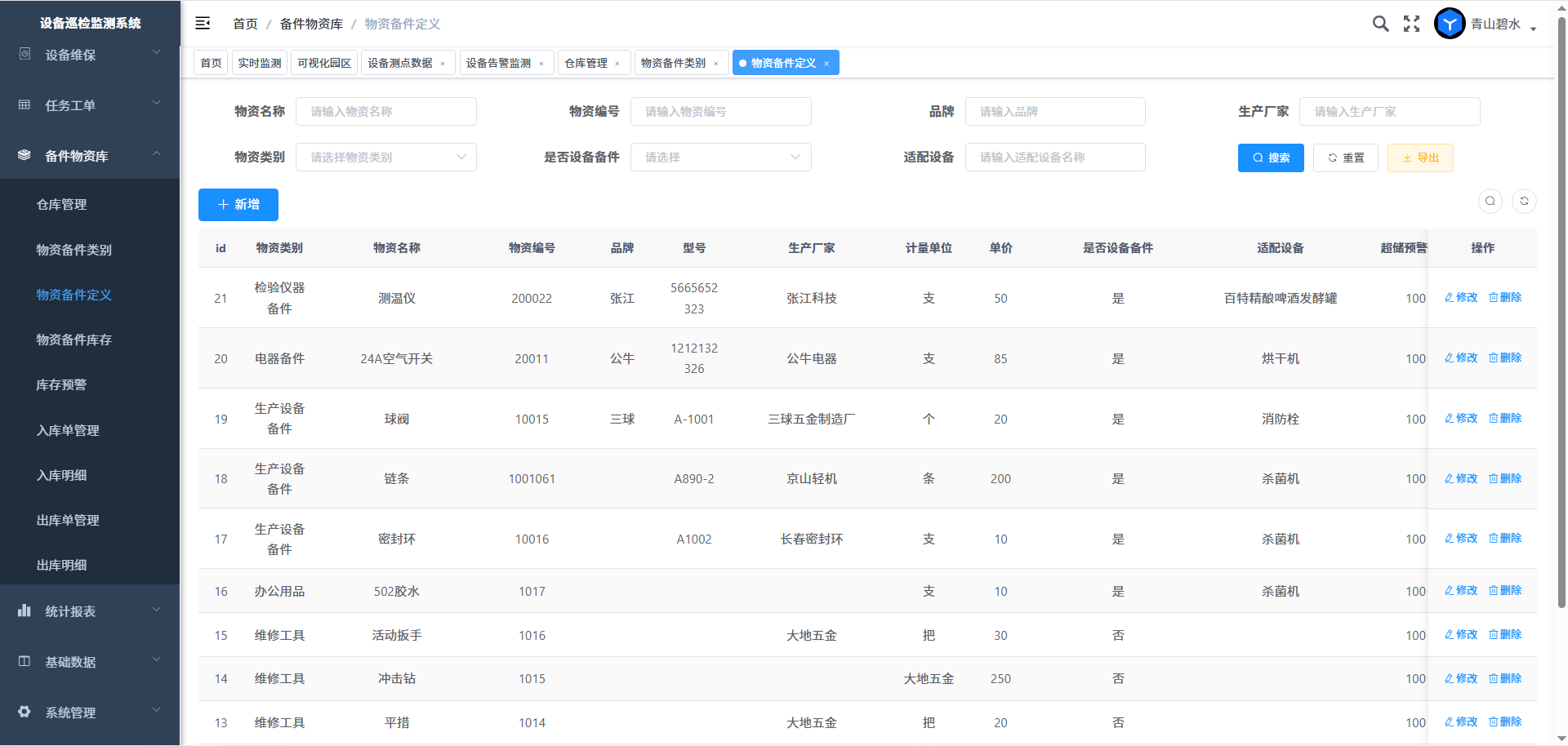Hide the search panel with round magnifier icon

pos(1490,202)
